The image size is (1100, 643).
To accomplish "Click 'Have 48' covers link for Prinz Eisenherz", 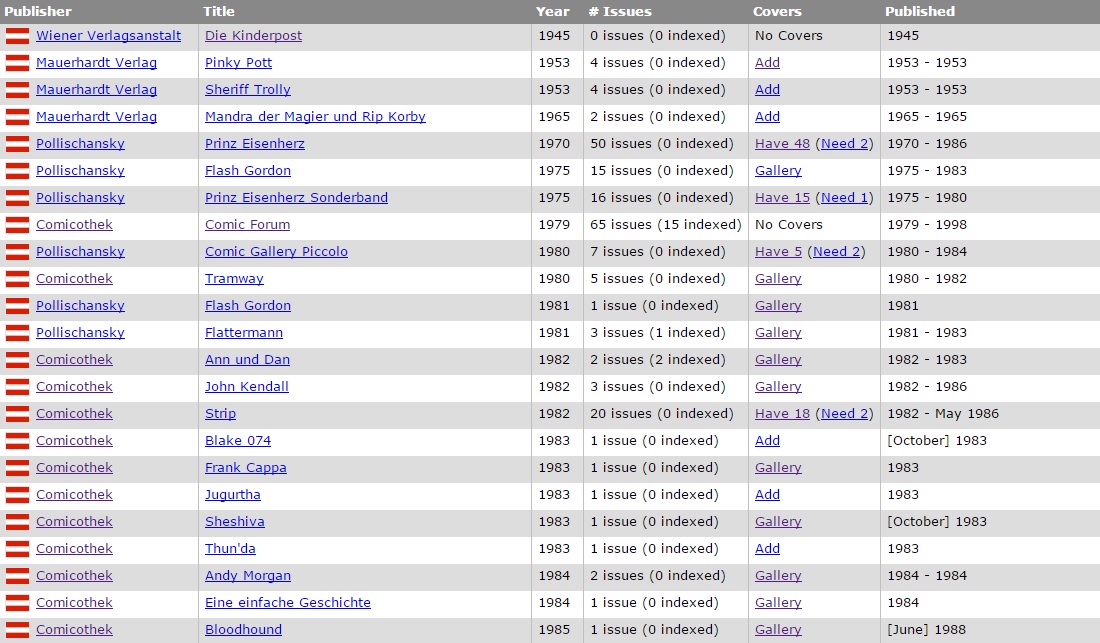I will pyautogui.click(x=782, y=144).
